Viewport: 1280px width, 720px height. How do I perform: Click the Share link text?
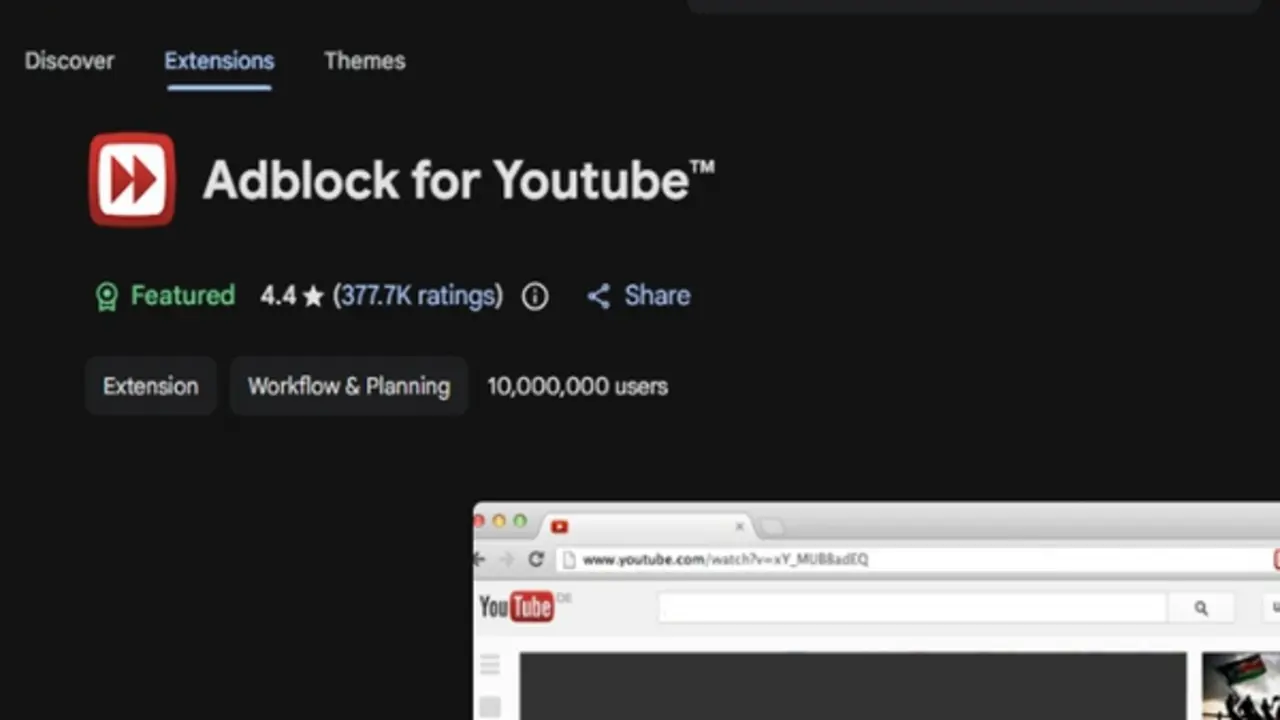pyautogui.click(x=657, y=296)
